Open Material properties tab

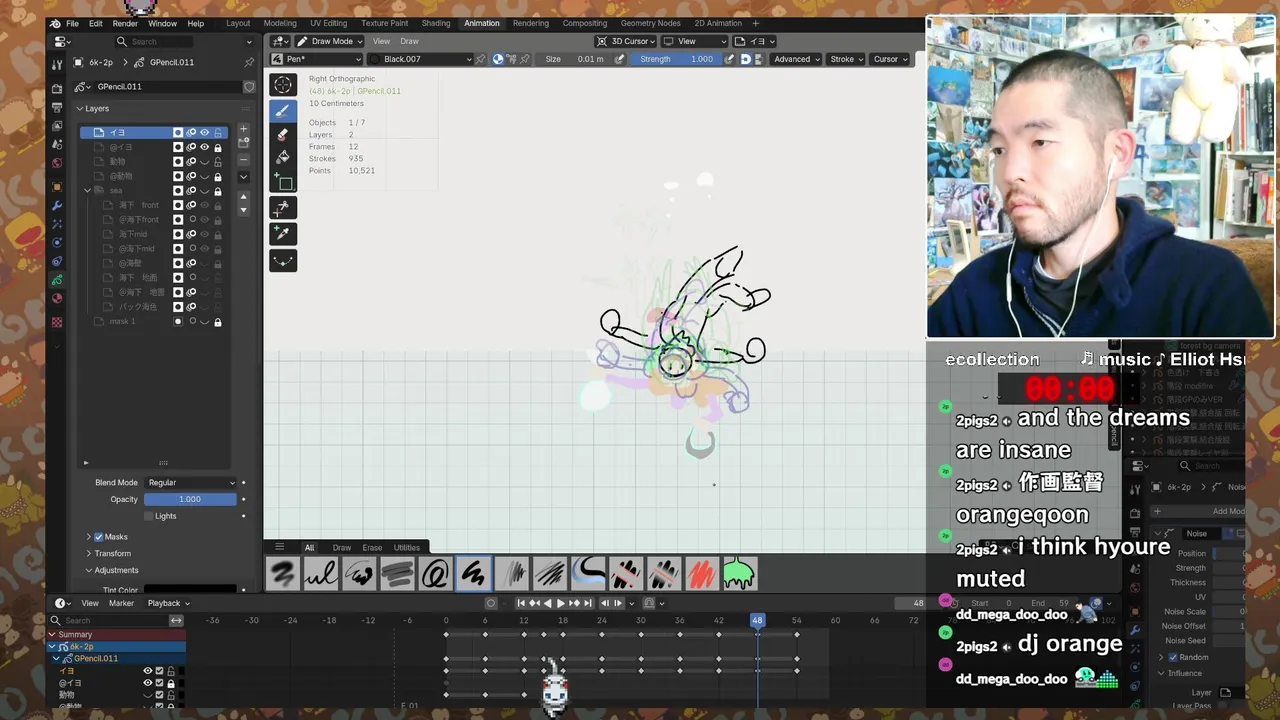[x=57, y=298]
